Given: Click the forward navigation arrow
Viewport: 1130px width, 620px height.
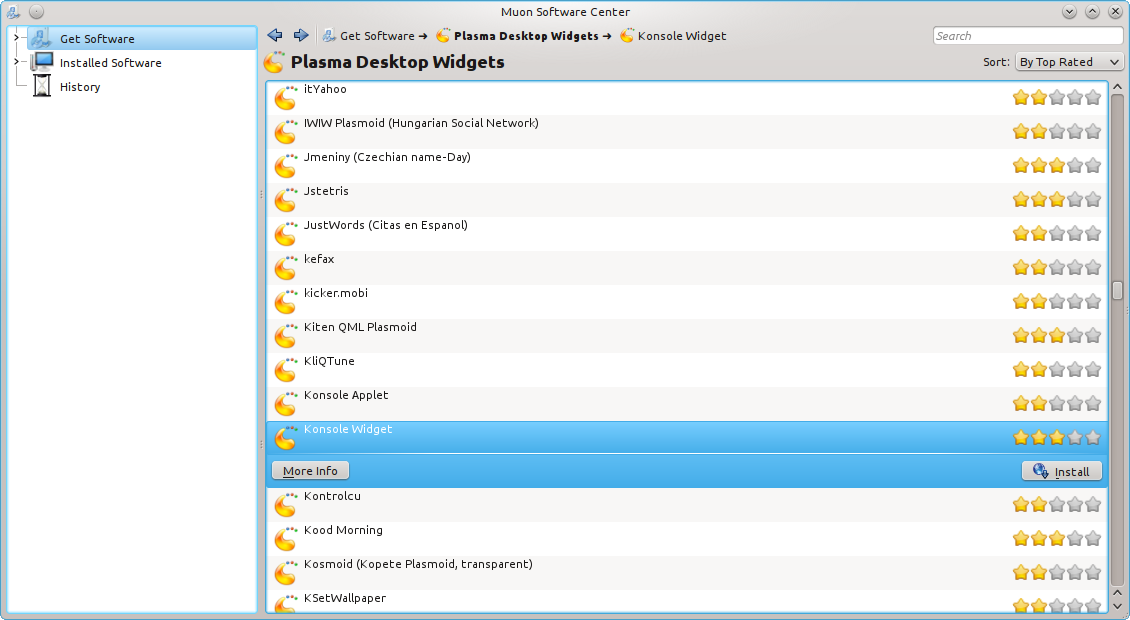Looking at the screenshot, I should coord(301,35).
